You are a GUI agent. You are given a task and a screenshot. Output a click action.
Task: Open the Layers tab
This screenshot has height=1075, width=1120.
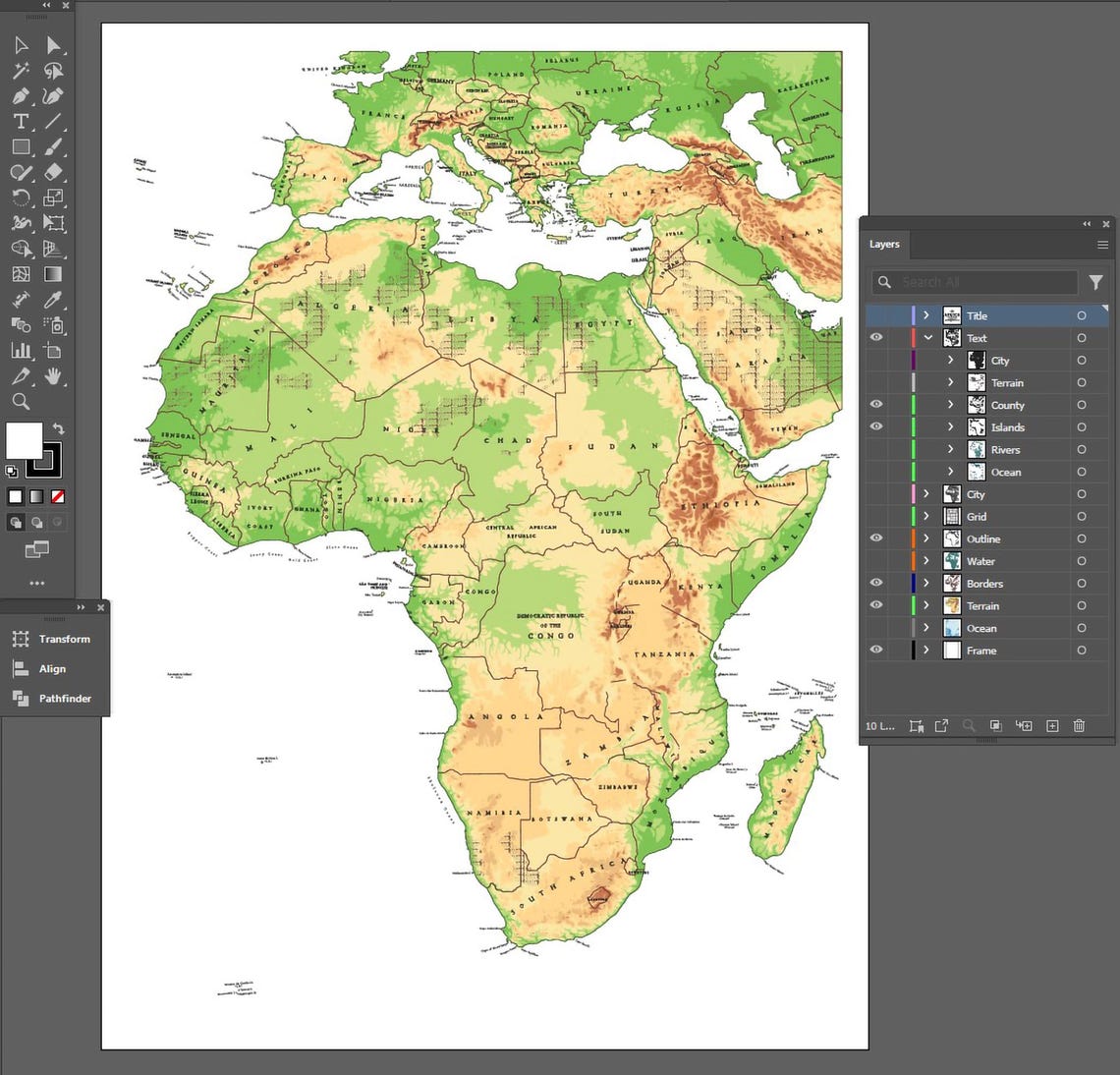pyautogui.click(x=884, y=245)
